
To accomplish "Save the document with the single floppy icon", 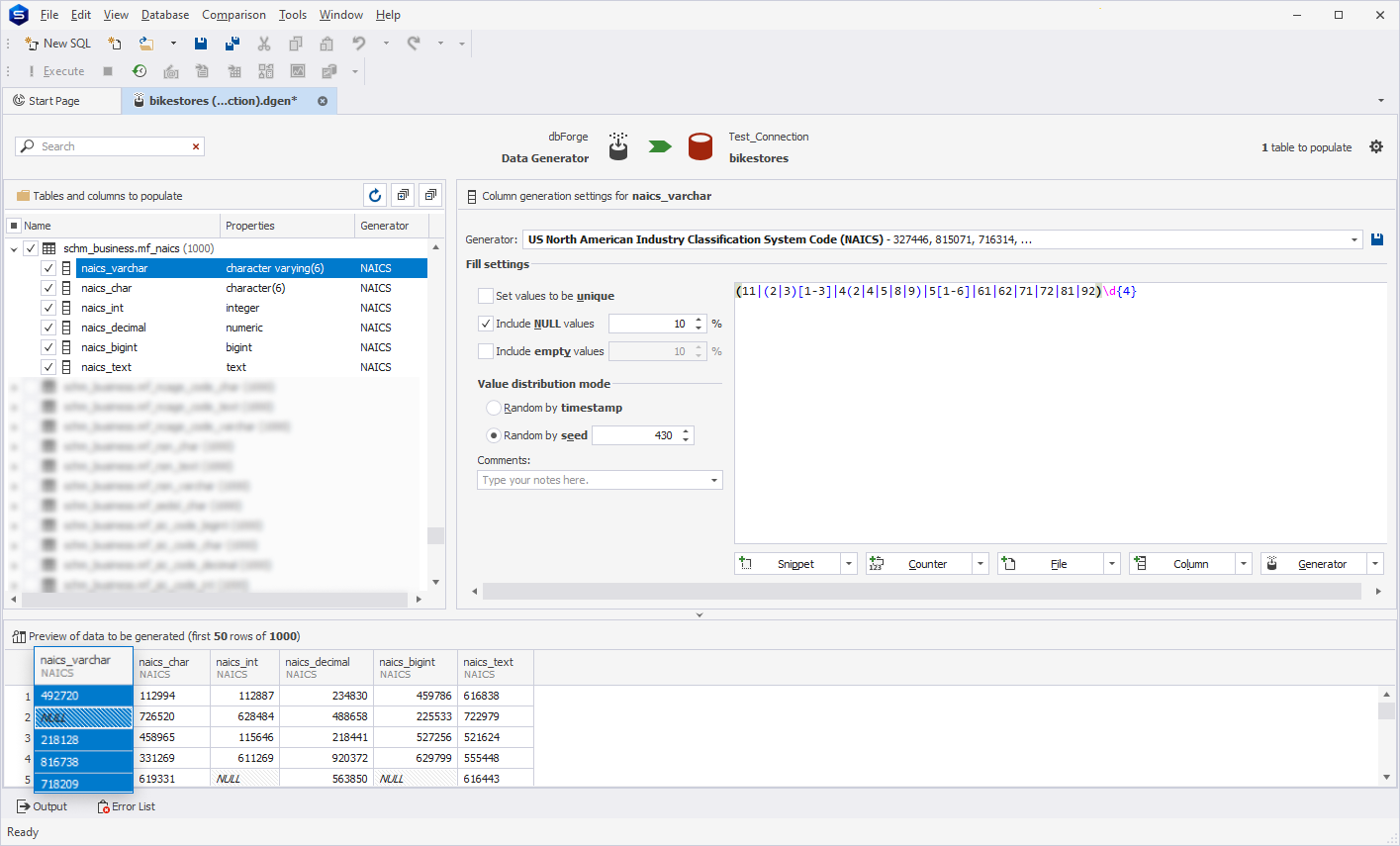I will click(201, 44).
